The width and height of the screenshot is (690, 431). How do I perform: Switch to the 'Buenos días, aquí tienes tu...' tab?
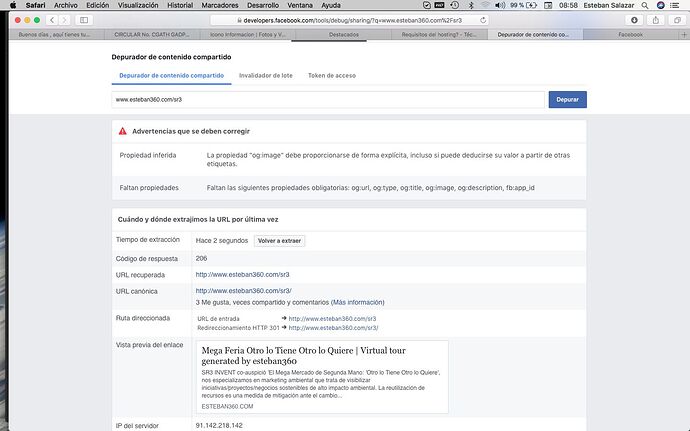(x=56, y=34)
